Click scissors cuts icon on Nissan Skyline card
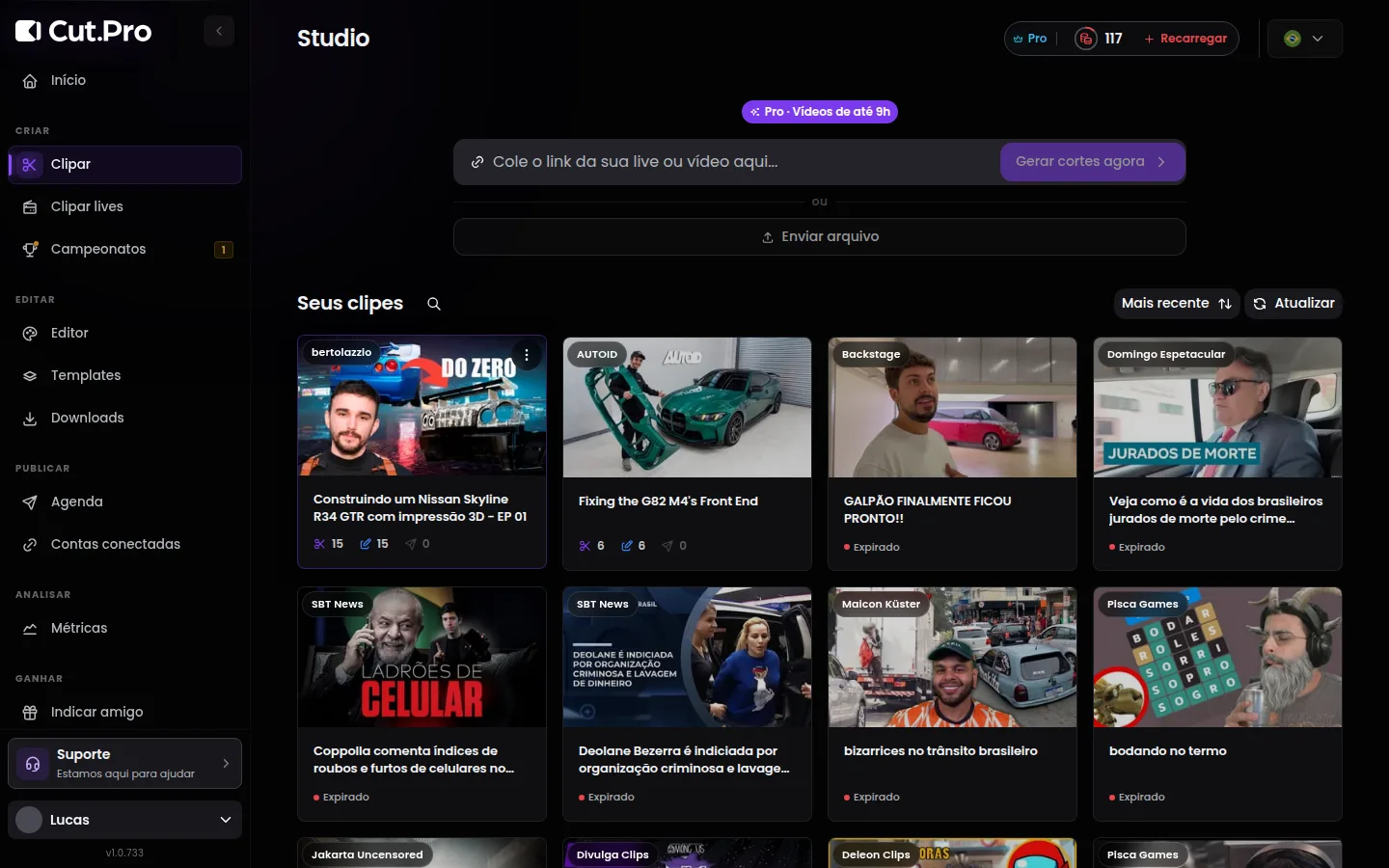 tap(319, 545)
